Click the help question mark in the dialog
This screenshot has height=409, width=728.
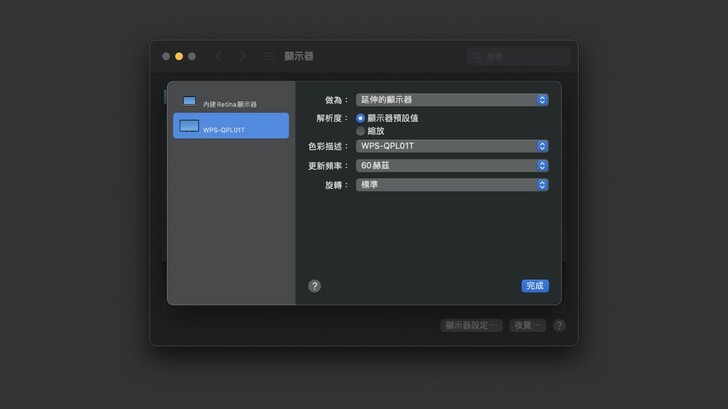(314, 286)
